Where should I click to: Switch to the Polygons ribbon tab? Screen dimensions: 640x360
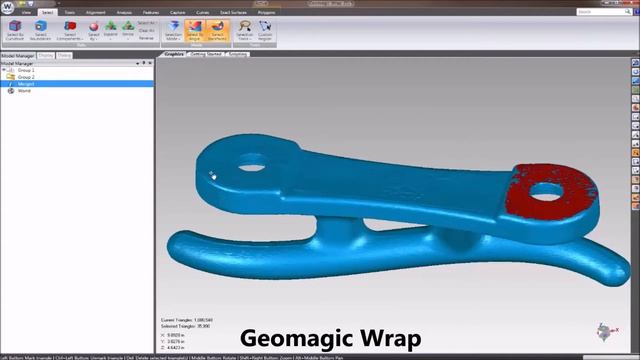coord(267,13)
